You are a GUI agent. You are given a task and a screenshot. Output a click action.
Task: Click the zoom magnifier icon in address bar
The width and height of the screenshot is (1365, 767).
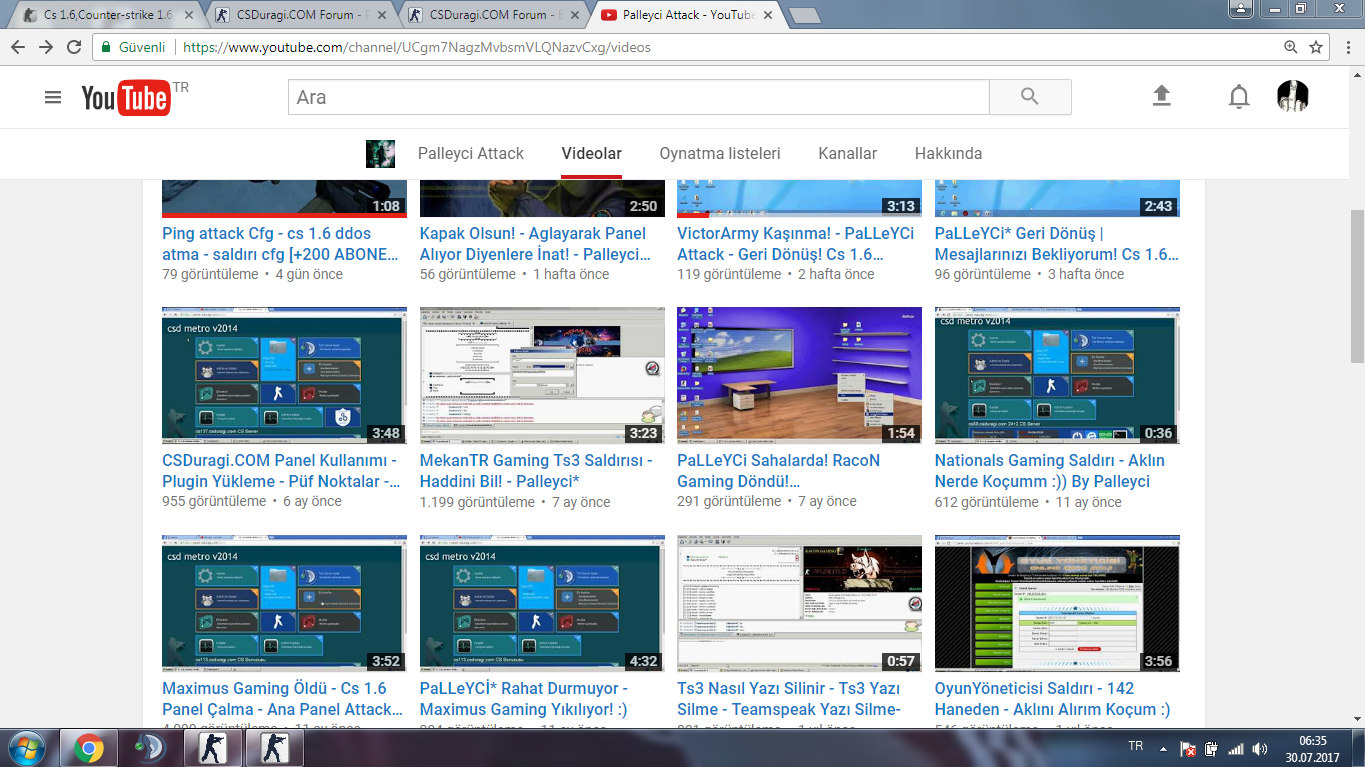[x=1291, y=47]
